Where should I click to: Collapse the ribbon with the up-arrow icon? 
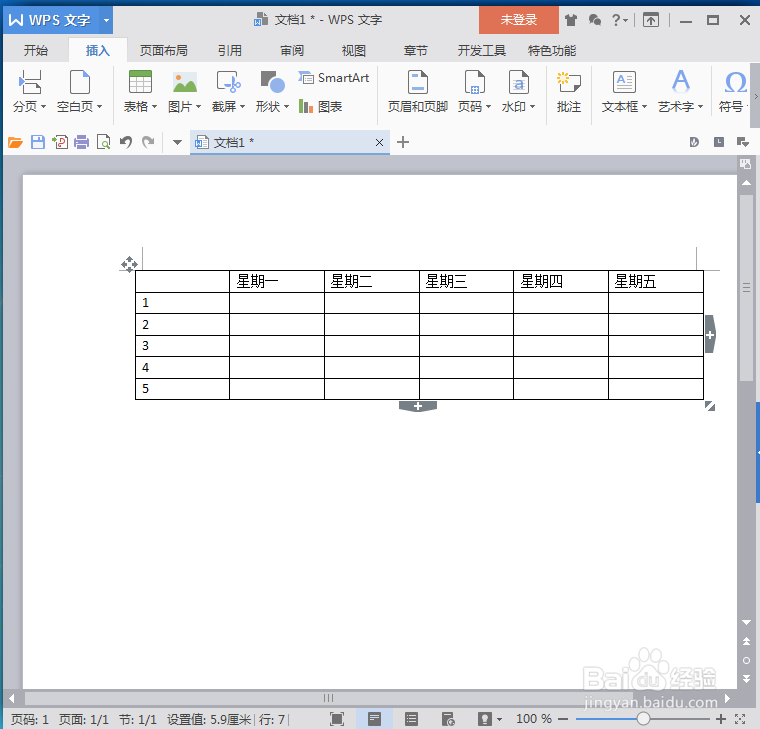(x=650, y=20)
